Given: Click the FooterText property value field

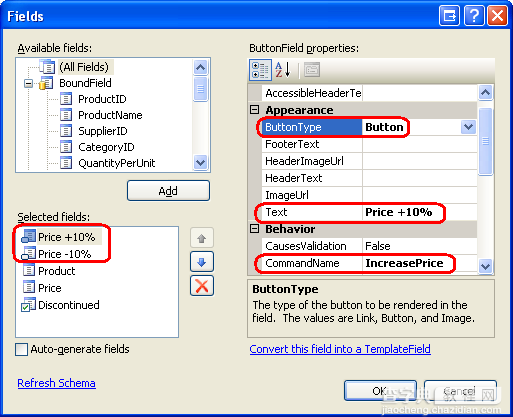Looking at the screenshot, I should click(419, 144).
